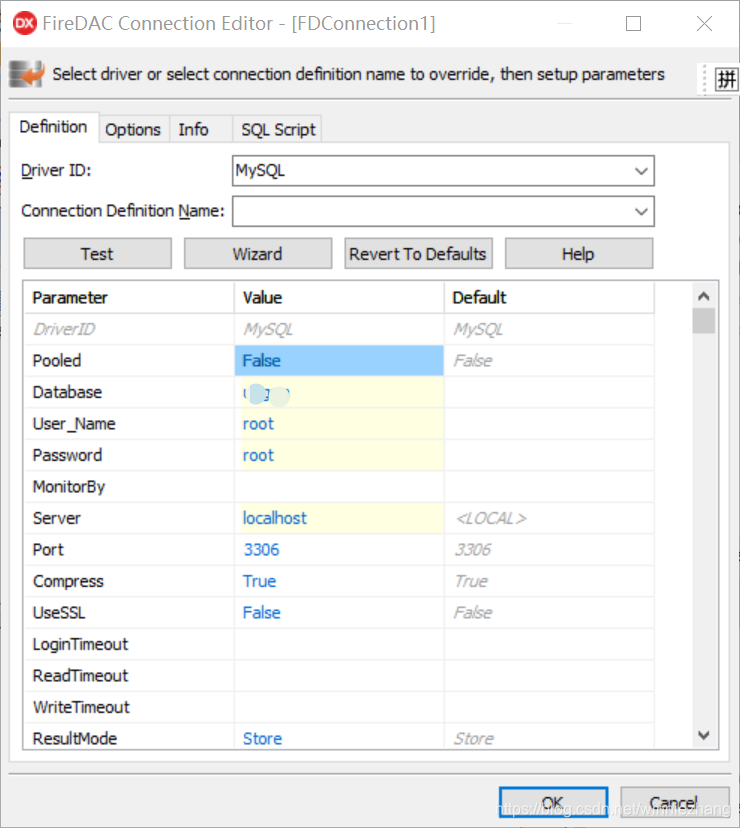Maximize the Connection Editor window

(x=633, y=24)
